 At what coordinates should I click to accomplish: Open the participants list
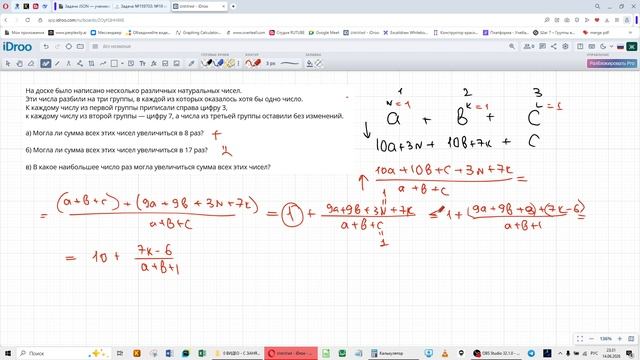[x=529, y=47]
